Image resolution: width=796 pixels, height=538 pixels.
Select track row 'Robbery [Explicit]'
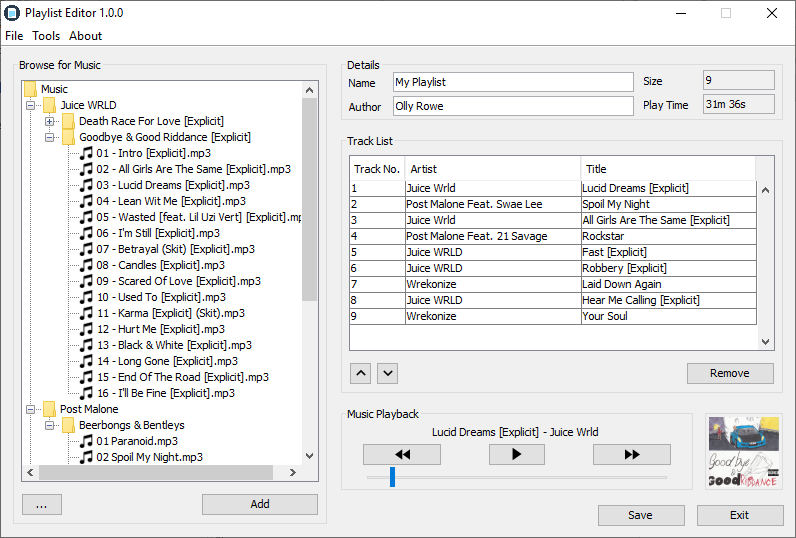click(x=553, y=268)
